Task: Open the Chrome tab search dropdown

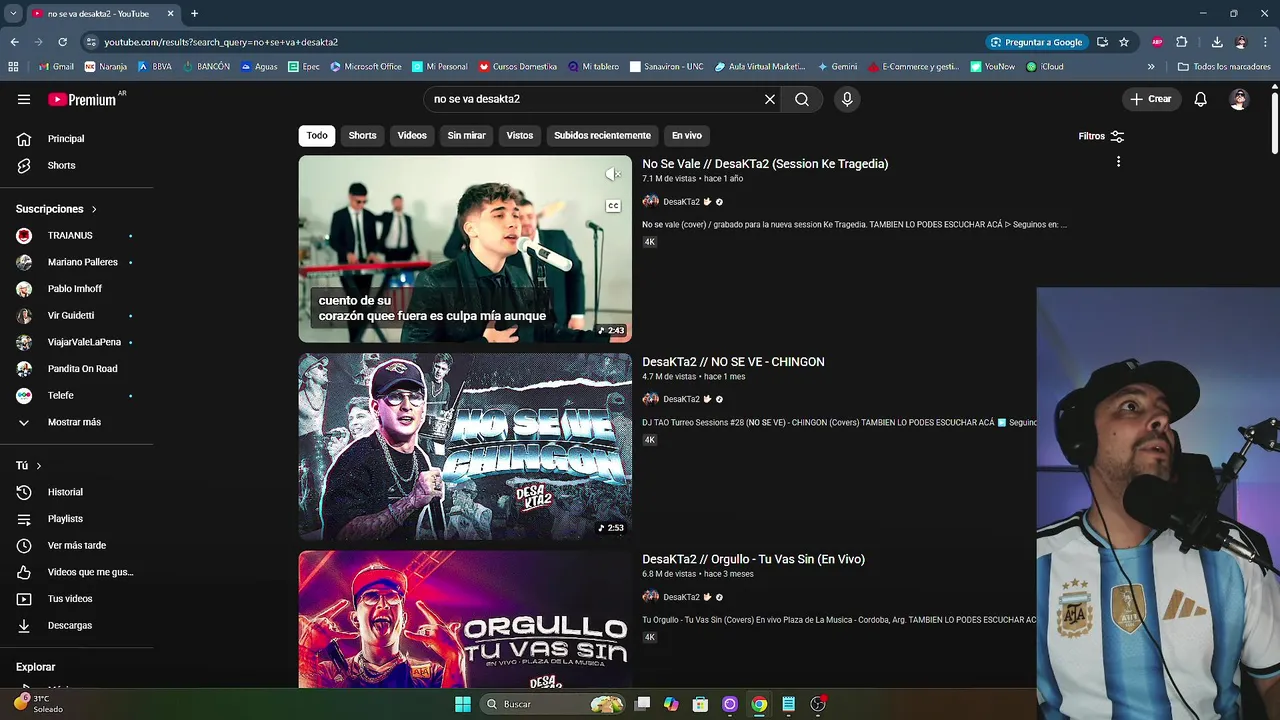Action: pos(13,14)
